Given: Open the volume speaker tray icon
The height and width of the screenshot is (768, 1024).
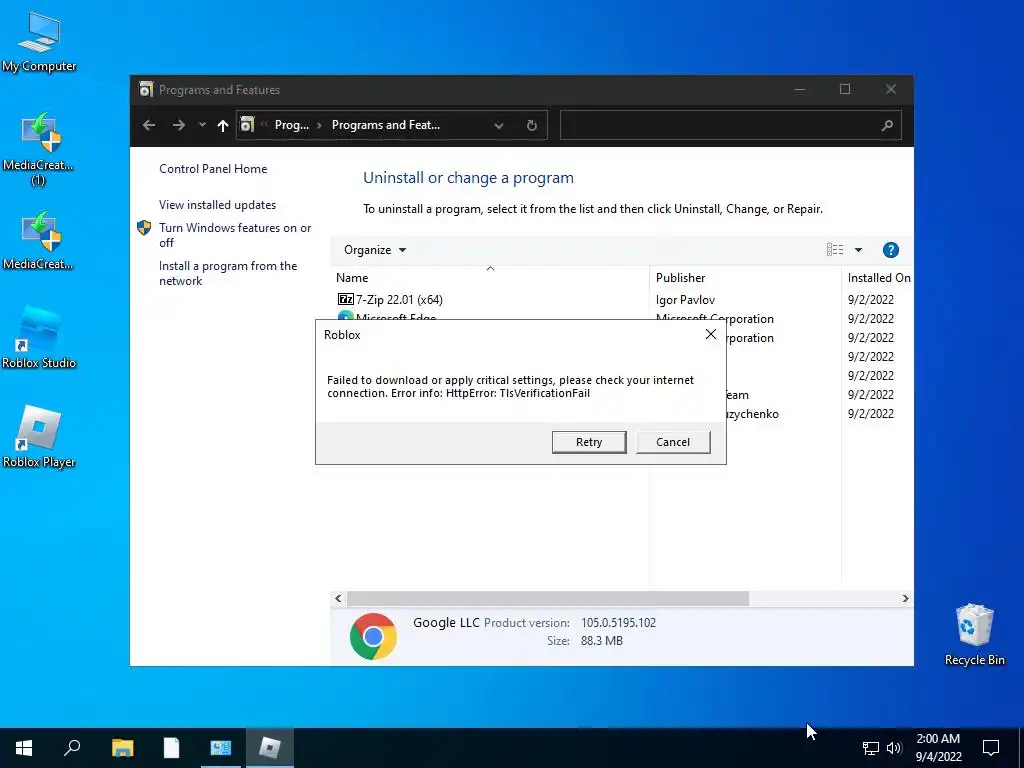Looking at the screenshot, I should pos(894,748).
